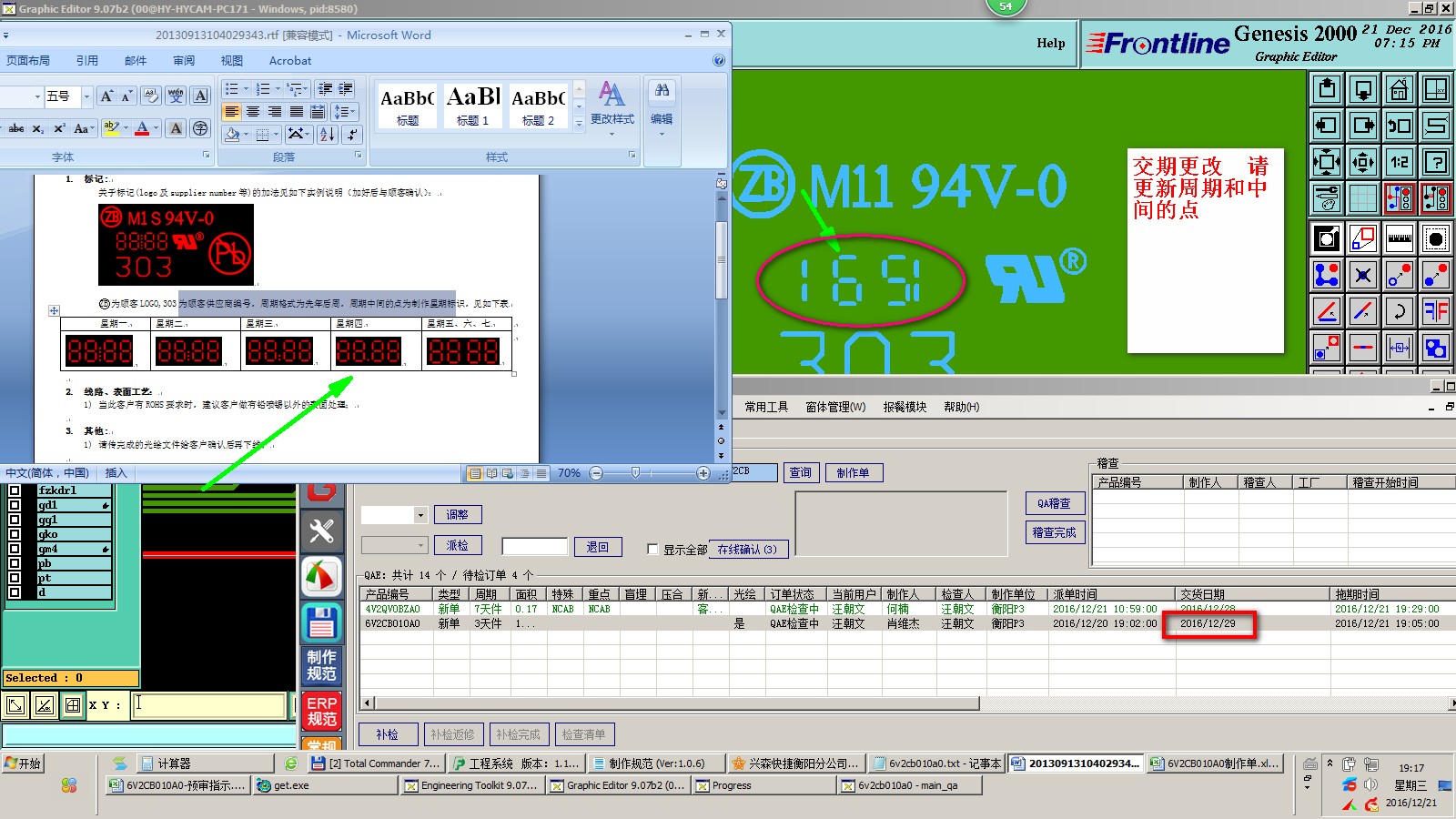This screenshot has height=819, width=1456.
Task: Toggle the gg1 layer checkbox
Action: pos(15,520)
